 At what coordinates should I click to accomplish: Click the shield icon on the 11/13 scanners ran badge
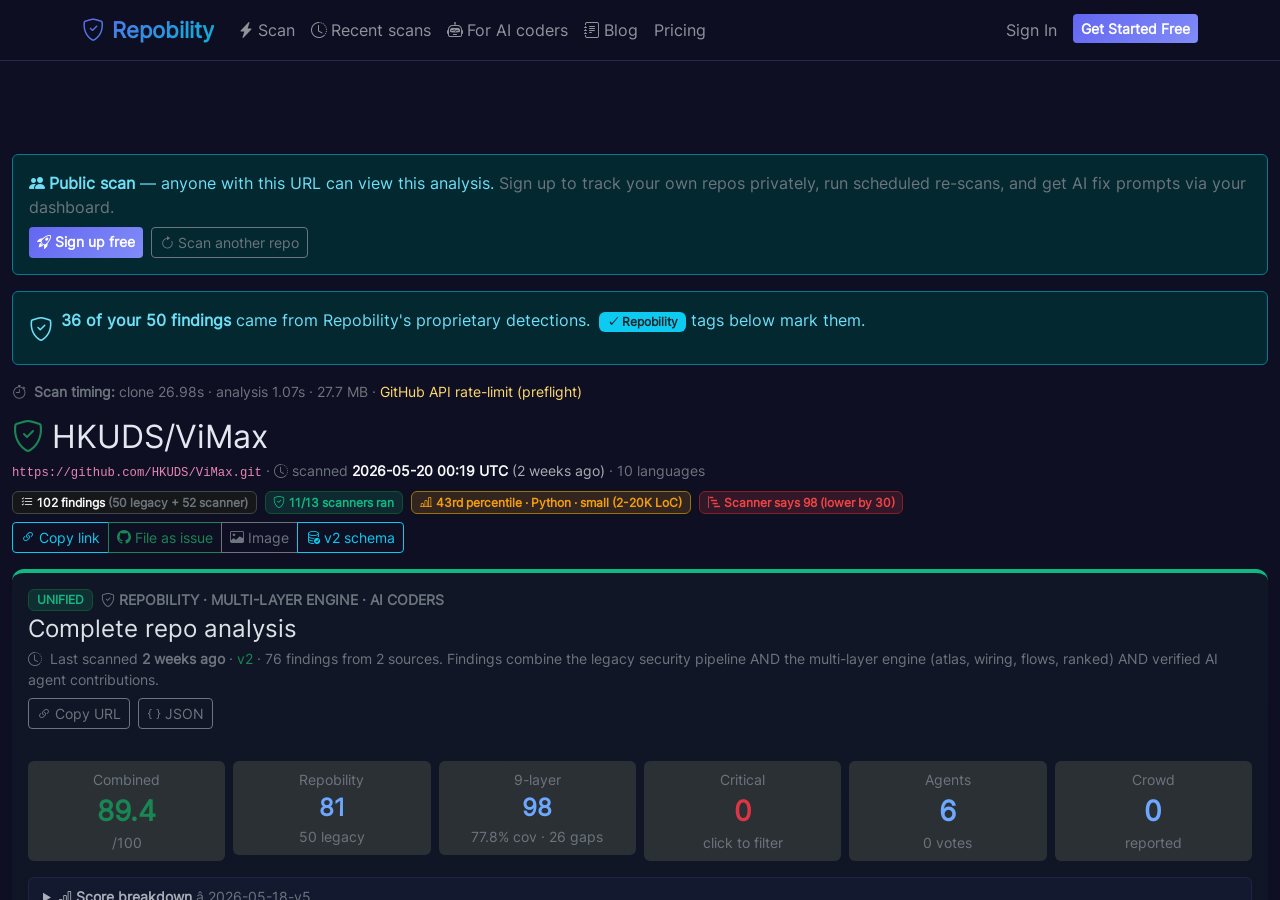[x=279, y=502]
